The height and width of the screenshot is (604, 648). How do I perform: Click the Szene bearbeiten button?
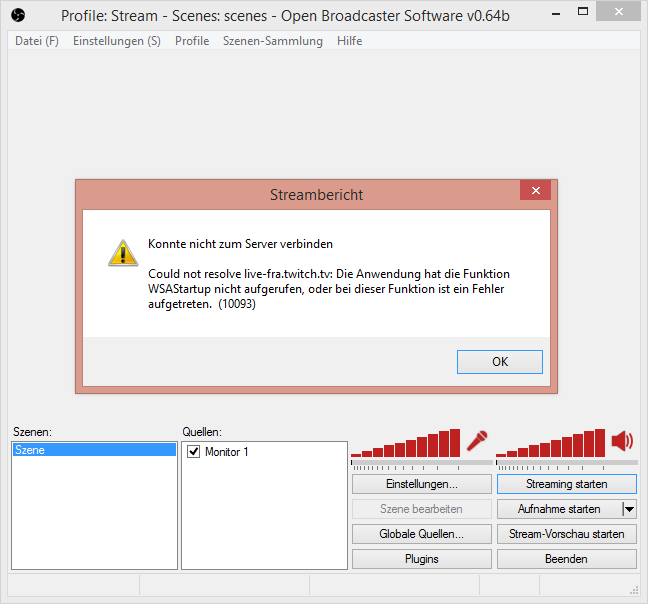click(x=422, y=509)
